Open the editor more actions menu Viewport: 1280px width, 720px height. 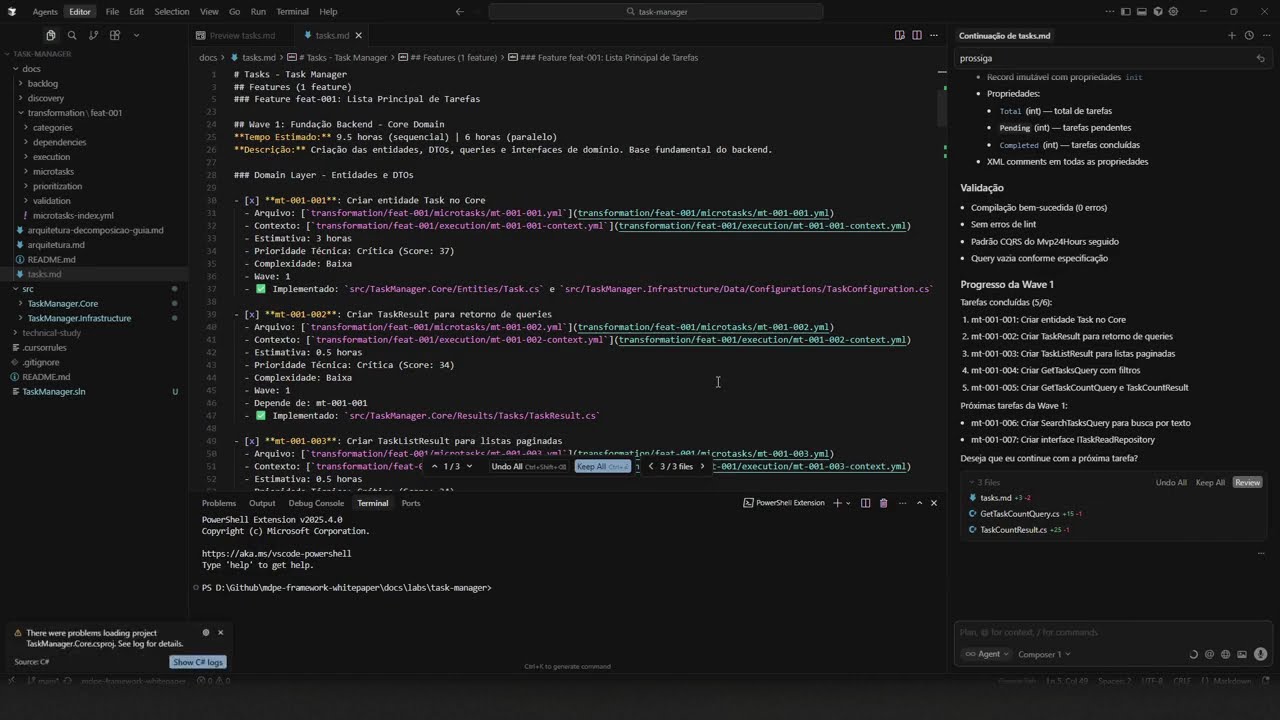pyautogui.click(x=933, y=35)
